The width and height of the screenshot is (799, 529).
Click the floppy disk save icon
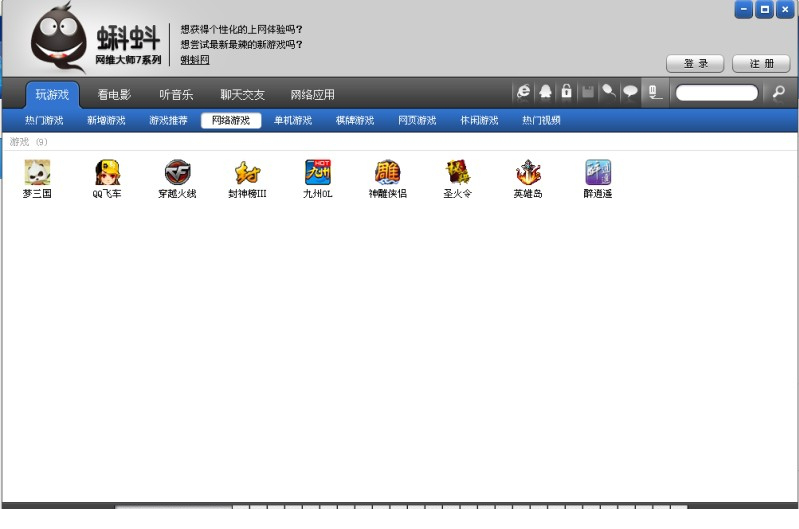[x=588, y=92]
